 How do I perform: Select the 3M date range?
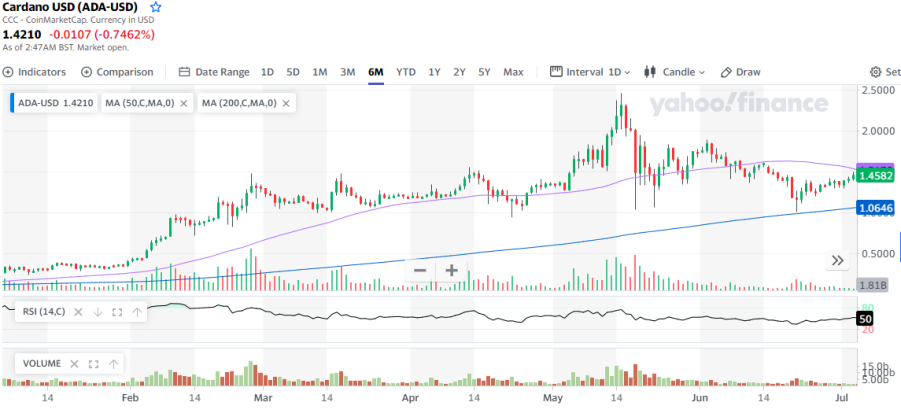pyautogui.click(x=348, y=72)
